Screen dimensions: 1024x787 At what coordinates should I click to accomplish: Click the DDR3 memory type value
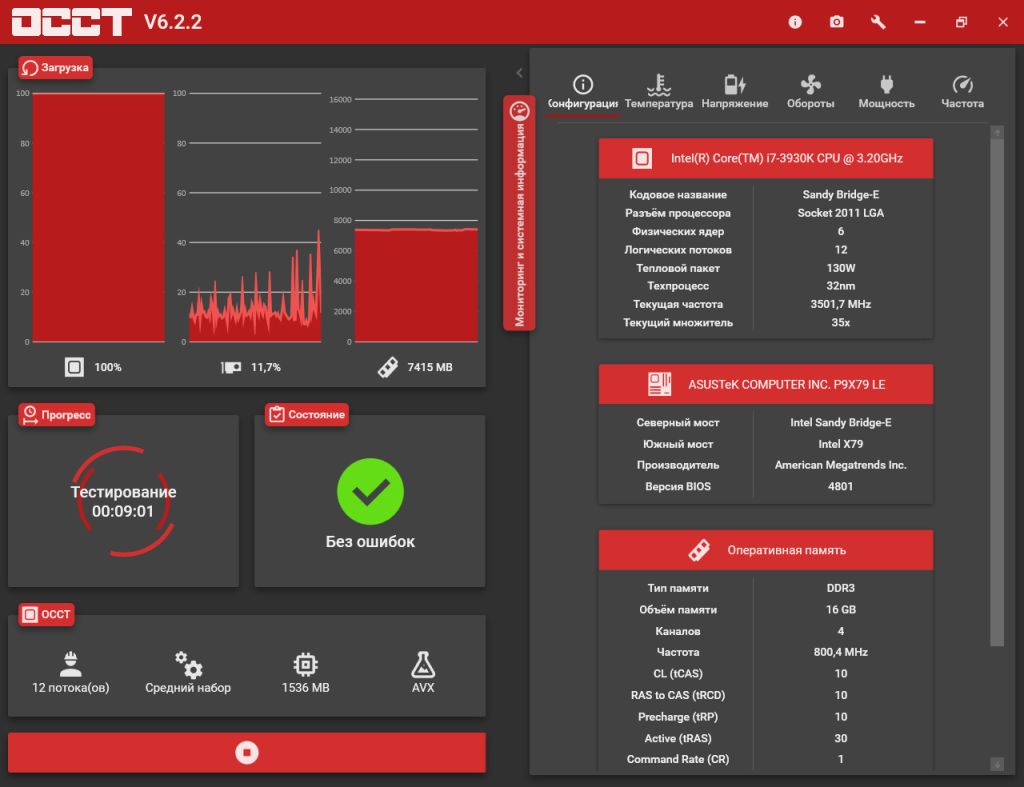pos(840,588)
